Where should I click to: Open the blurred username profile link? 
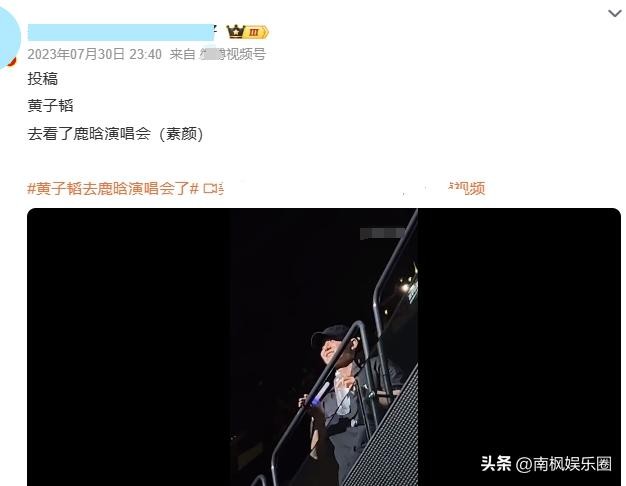[121, 32]
